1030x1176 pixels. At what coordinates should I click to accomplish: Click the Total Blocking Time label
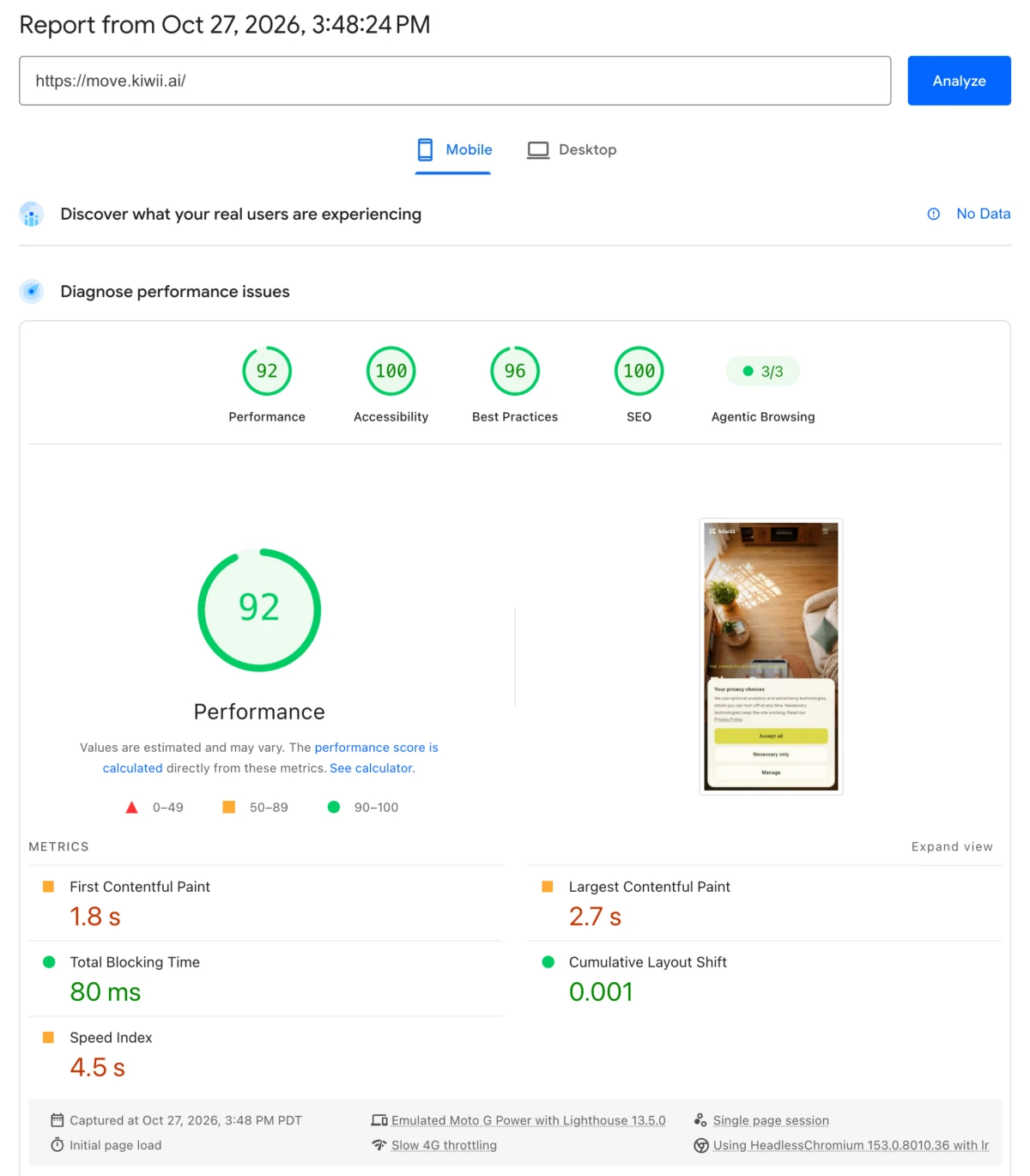(x=135, y=962)
